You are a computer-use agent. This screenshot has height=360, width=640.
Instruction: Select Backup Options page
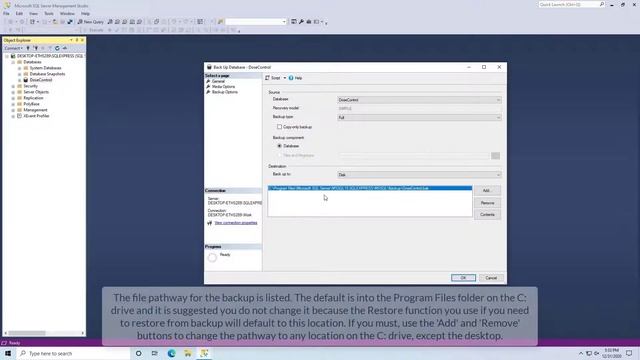point(224,92)
